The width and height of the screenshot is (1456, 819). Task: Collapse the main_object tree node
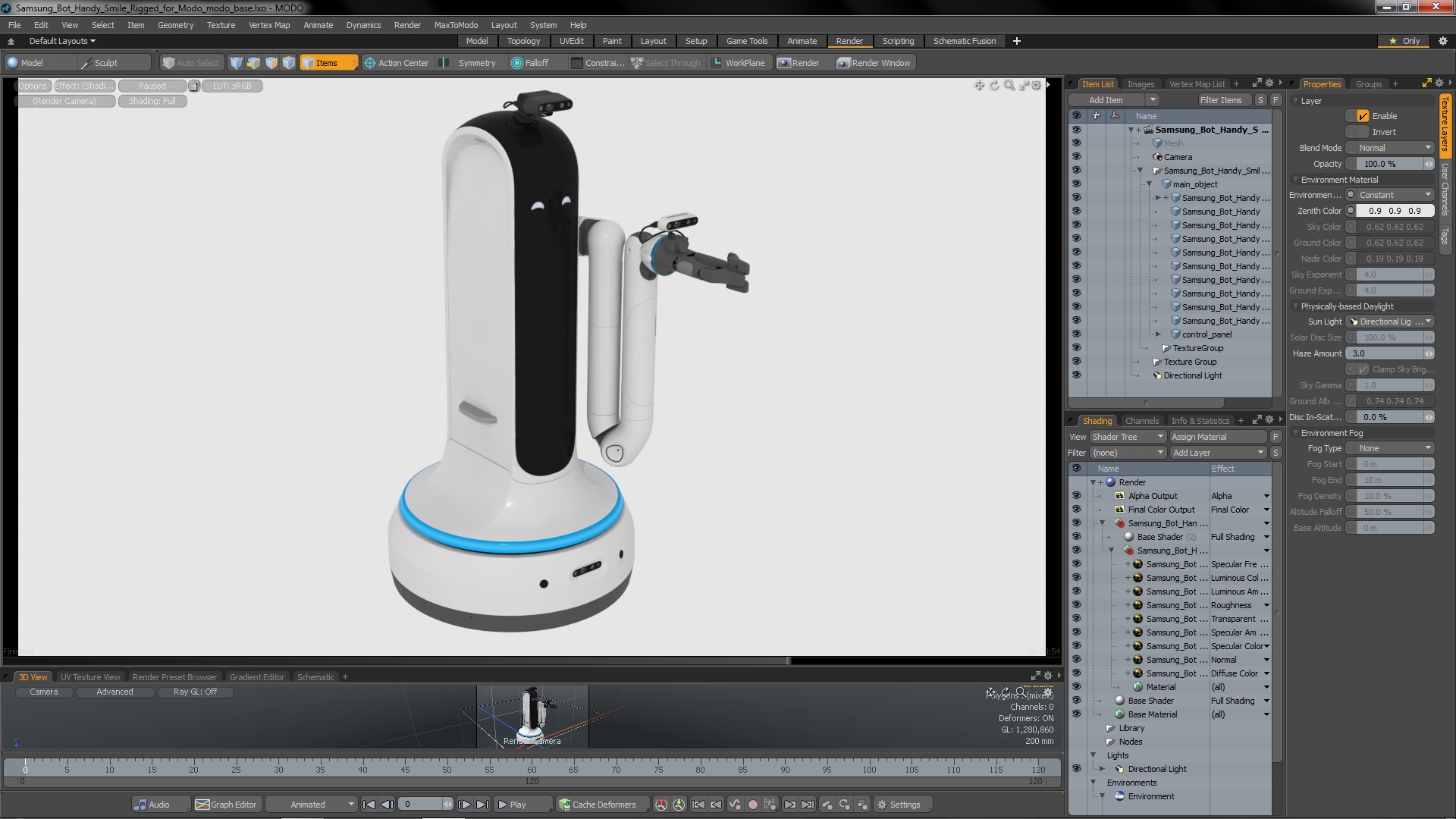click(1150, 184)
